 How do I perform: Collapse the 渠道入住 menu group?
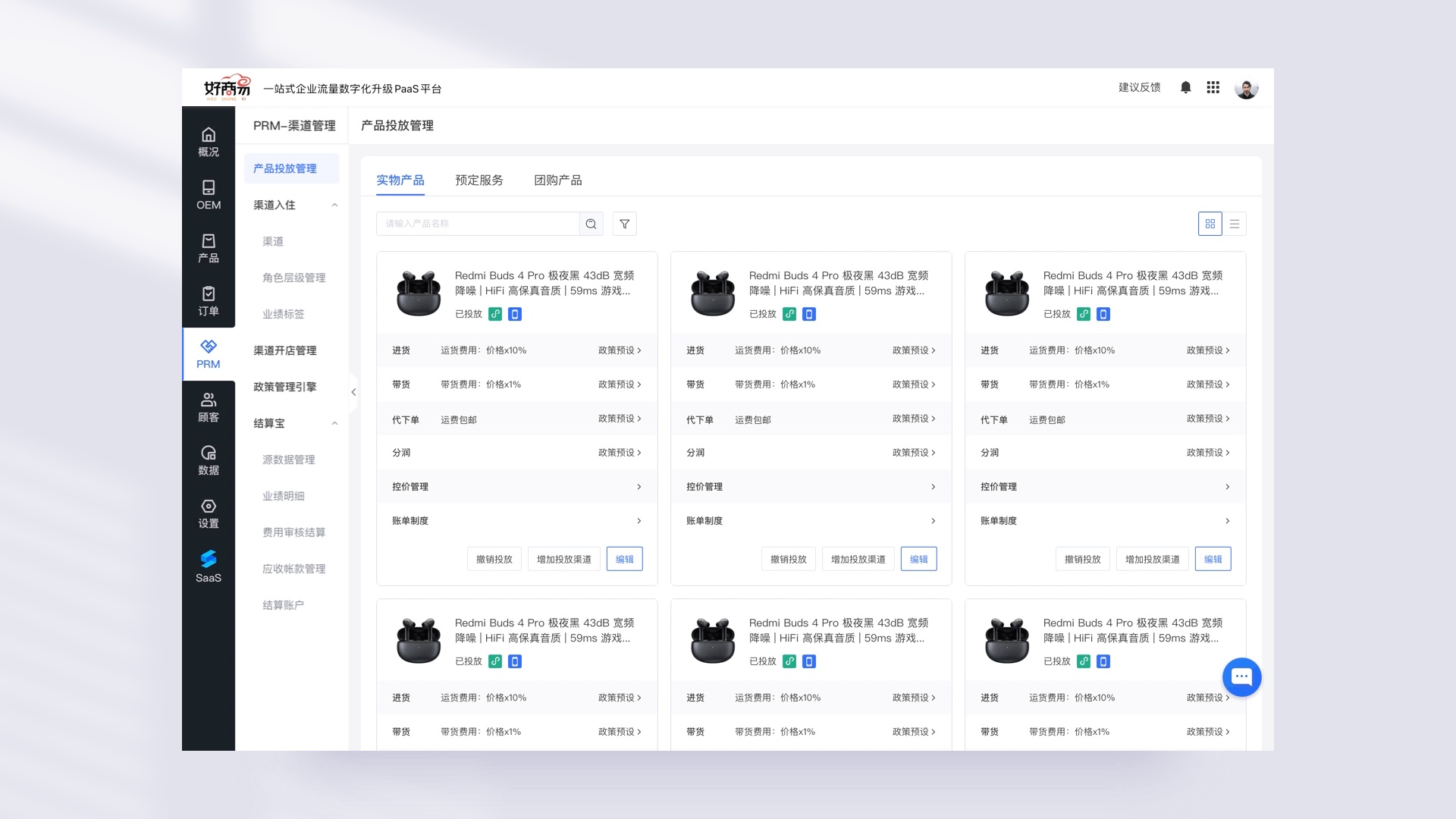point(334,205)
